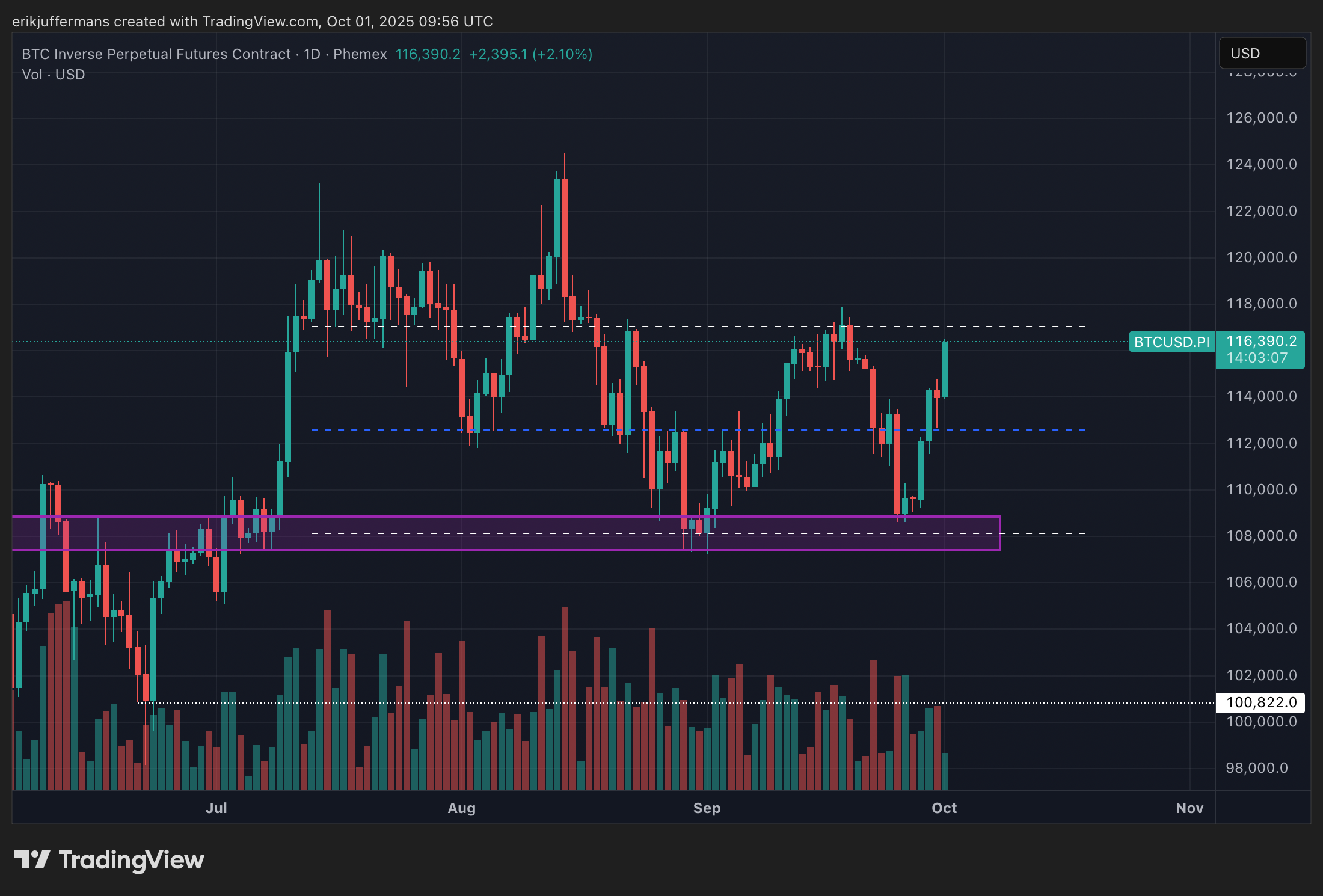
Task: Select the Jul label on time axis
Action: click(216, 808)
